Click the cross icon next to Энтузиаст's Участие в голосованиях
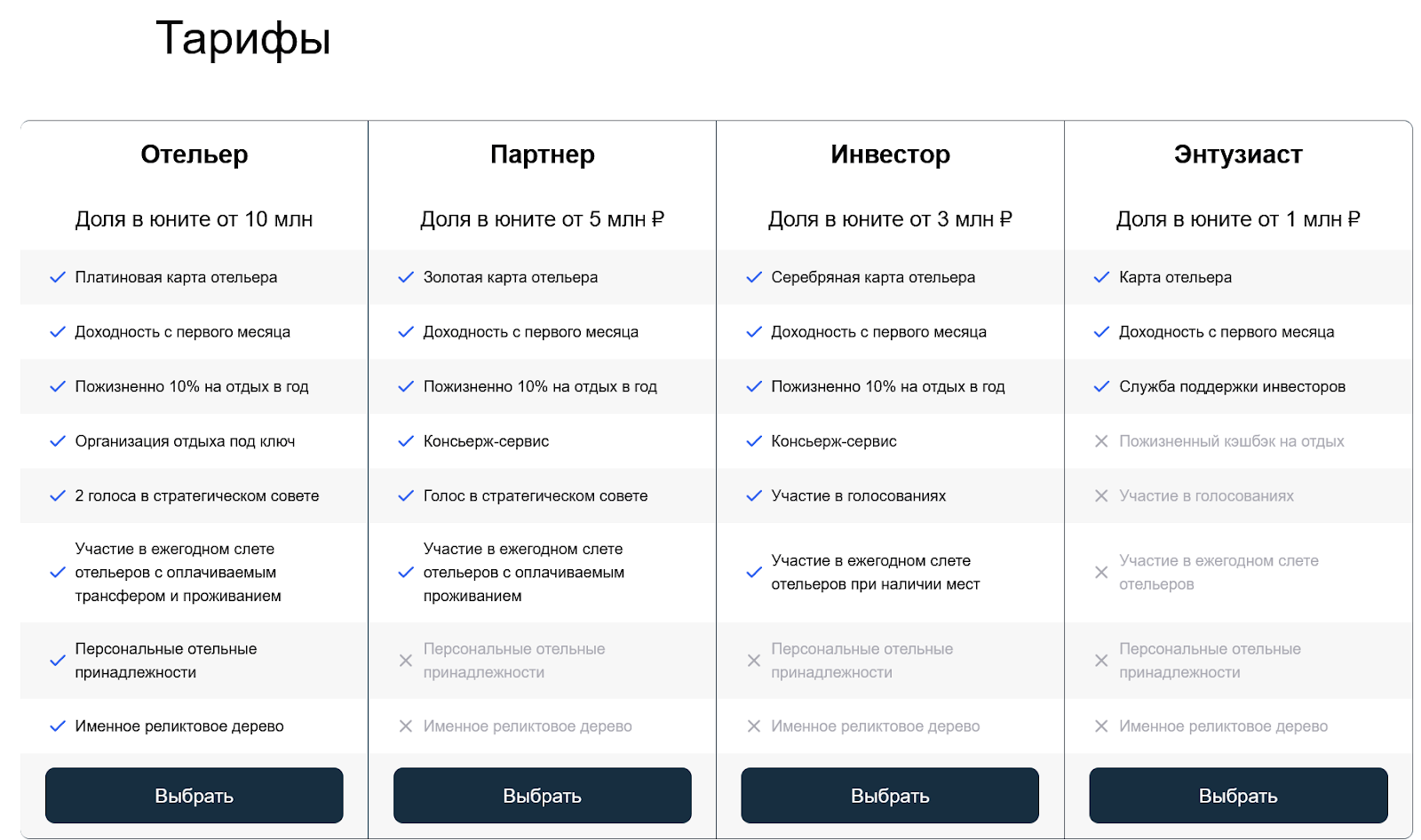This screenshot has width=1421, height=840. pos(1101,495)
